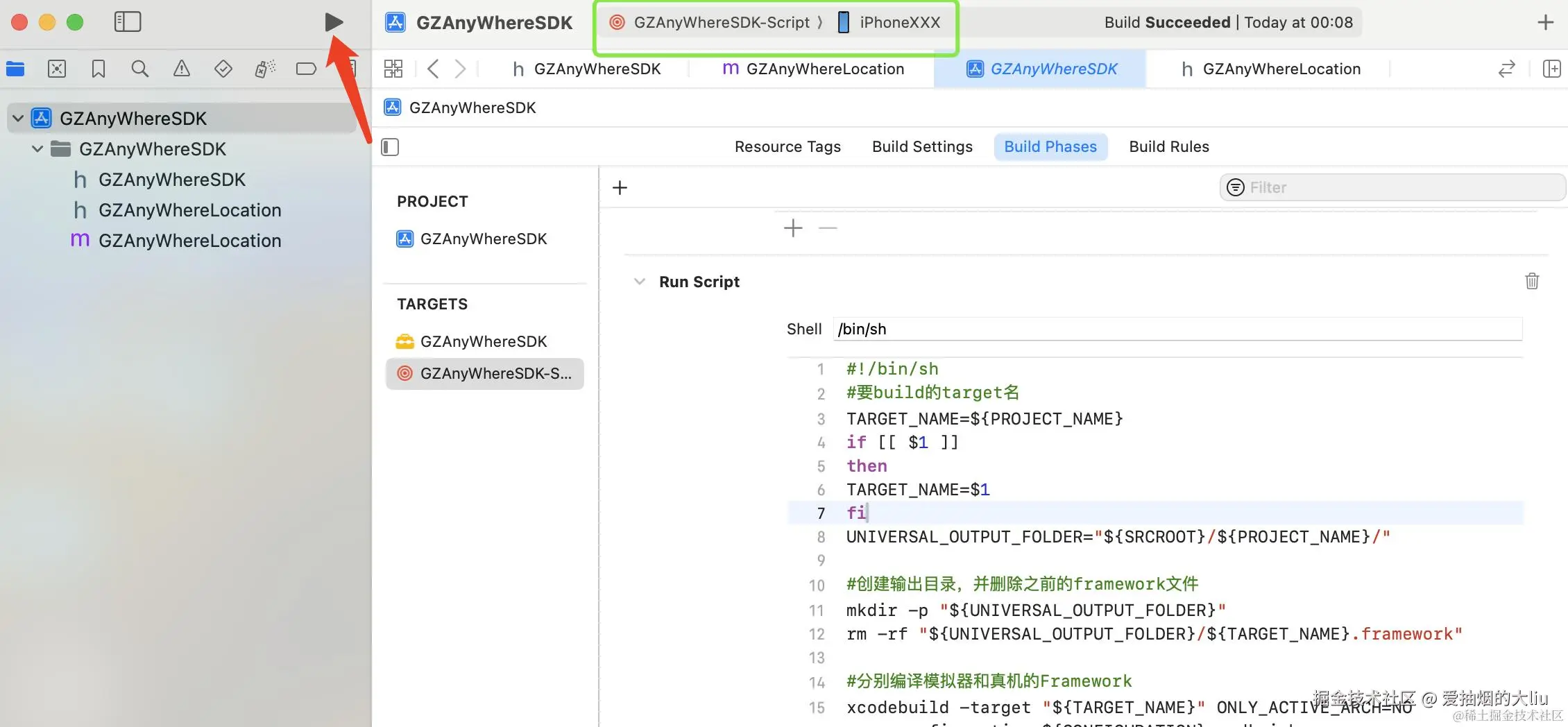The width and height of the screenshot is (1568, 727).
Task: Click script line "#!/bin/sh"
Action: (x=892, y=369)
